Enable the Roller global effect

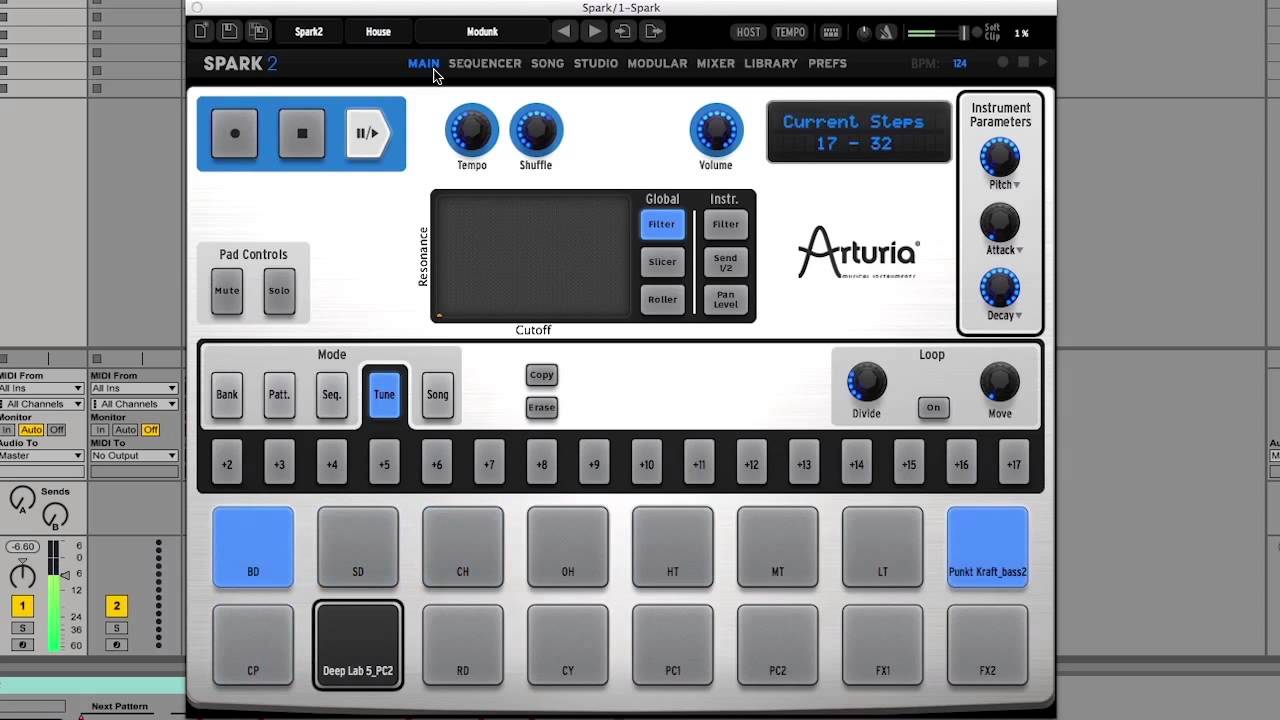(662, 299)
